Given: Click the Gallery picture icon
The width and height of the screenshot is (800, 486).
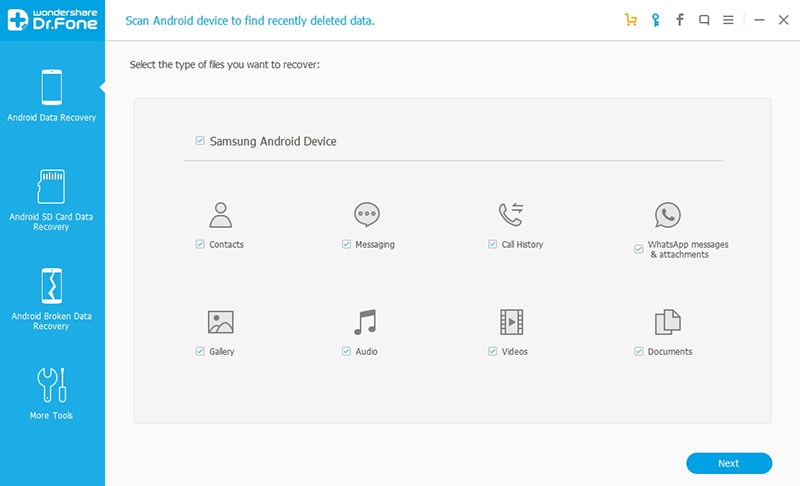Looking at the screenshot, I should pos(220,322).
